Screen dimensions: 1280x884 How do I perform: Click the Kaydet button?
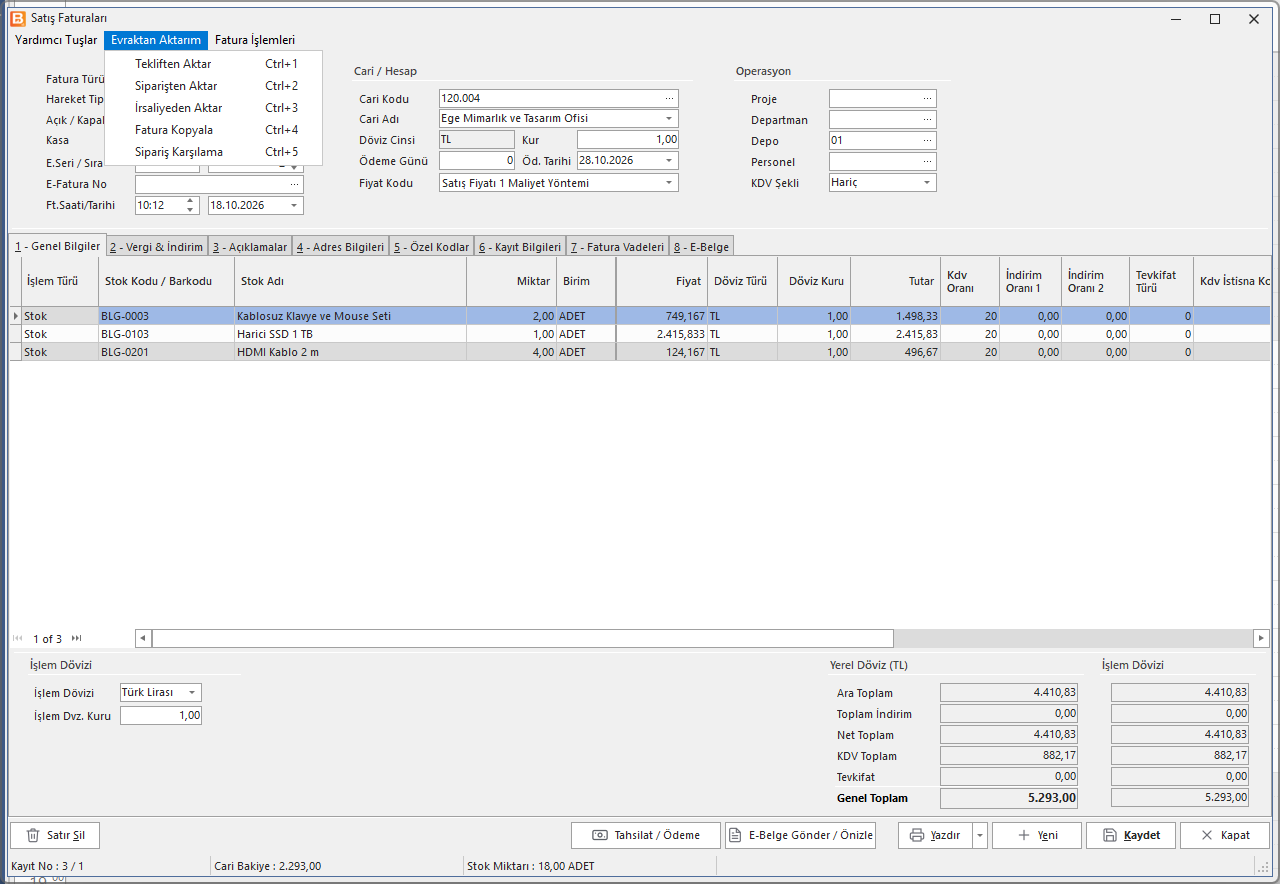pos(1131,835)
